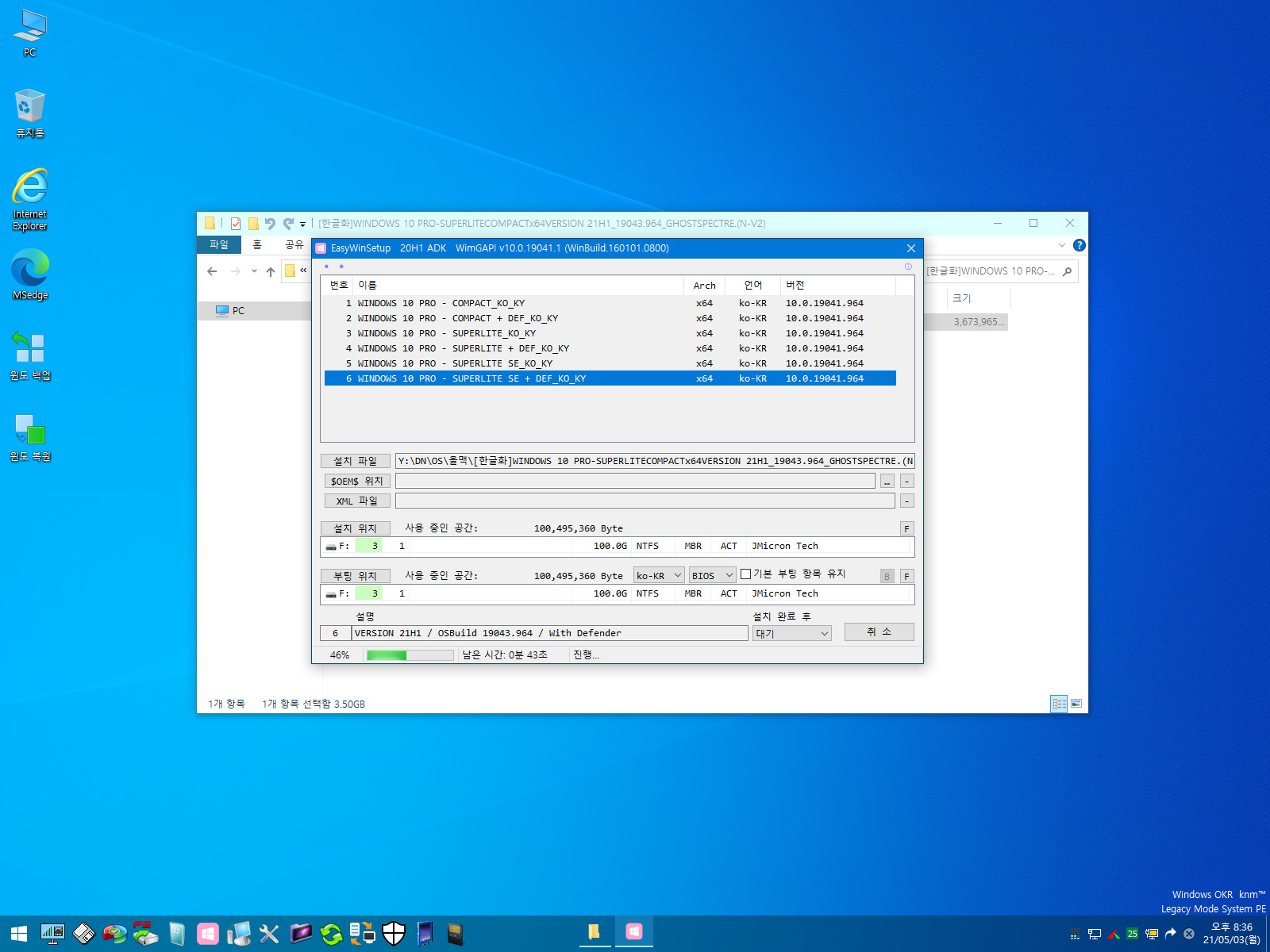Image resolution: width=1270 pixels, height=952 pixels.
Task: Open the floppy disk taskbar icon
Action: [x=83, y=934]
